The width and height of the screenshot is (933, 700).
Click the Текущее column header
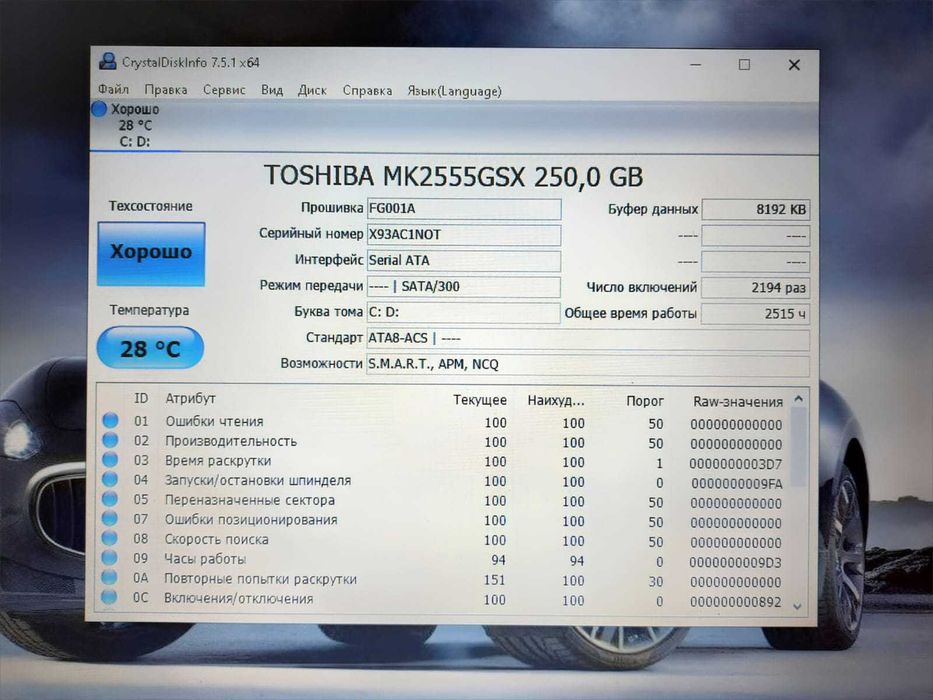pyautogui.click(x=480, y=400)
